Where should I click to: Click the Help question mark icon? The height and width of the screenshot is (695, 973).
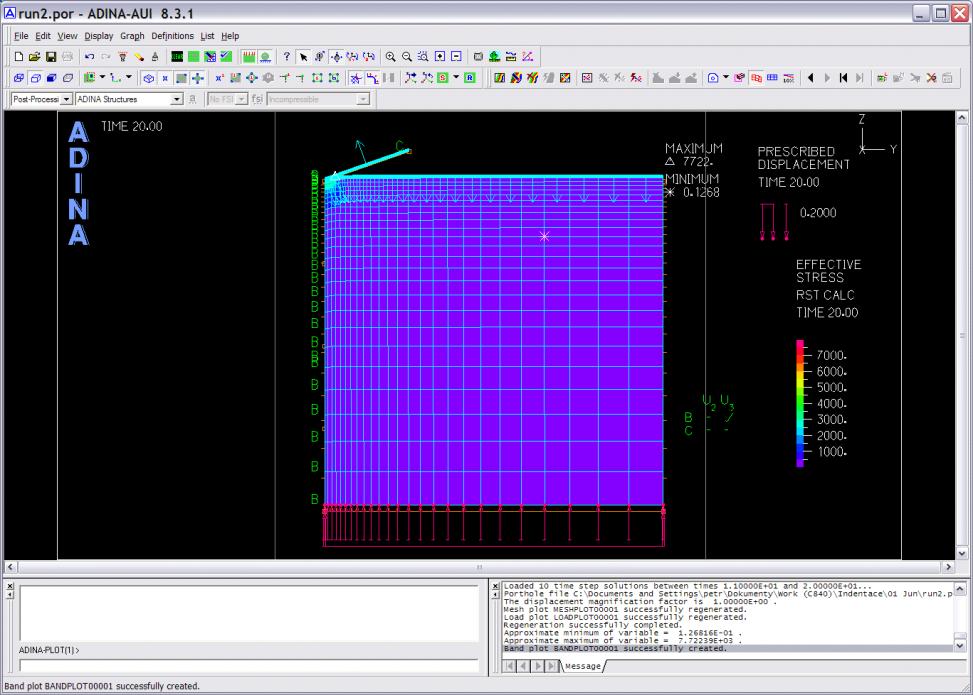[x=287, y=56]
